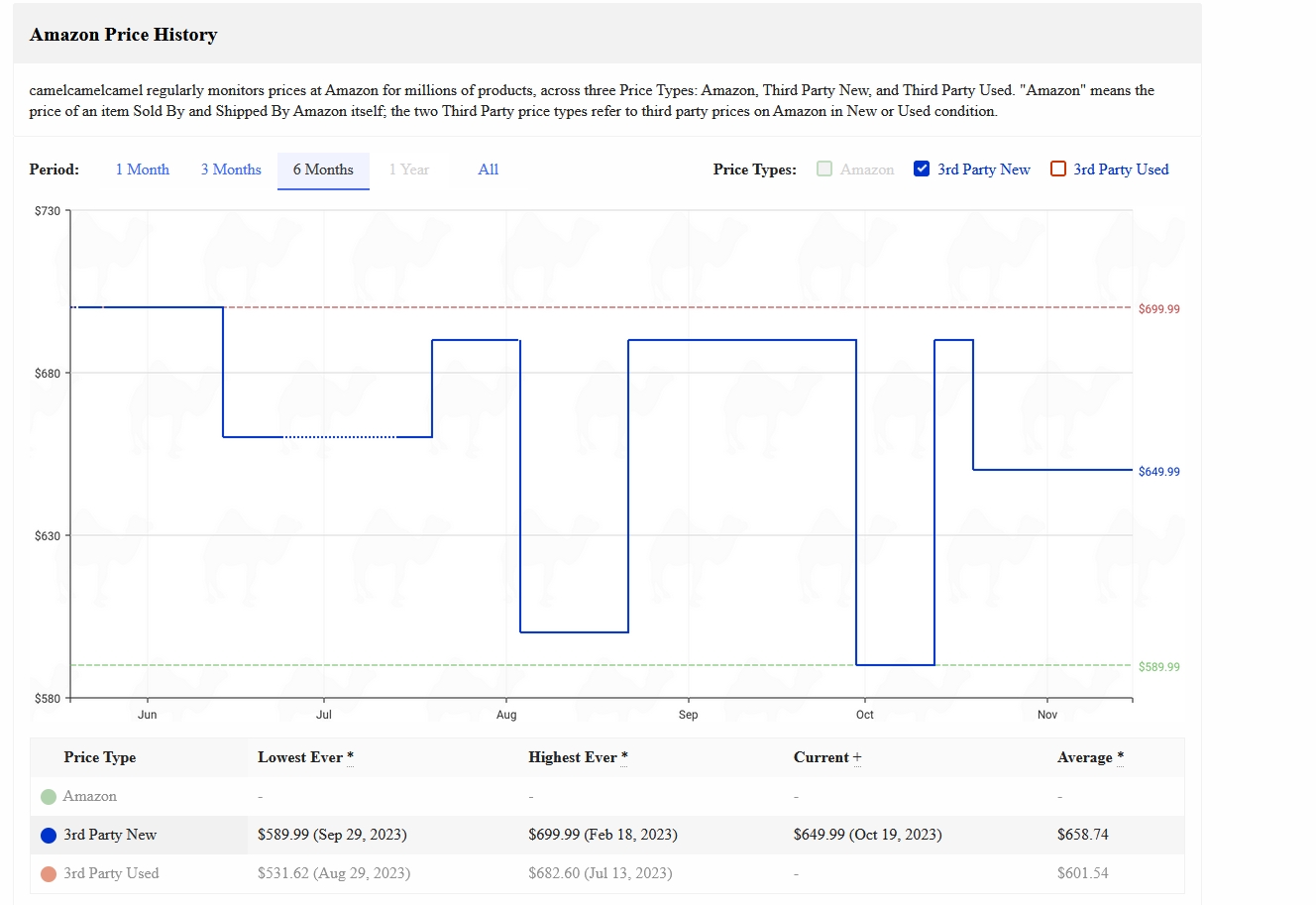Viewport: 1316px width, 905px height.
Task: Click the Price Type column header
Action: click(x=100, y=757)
